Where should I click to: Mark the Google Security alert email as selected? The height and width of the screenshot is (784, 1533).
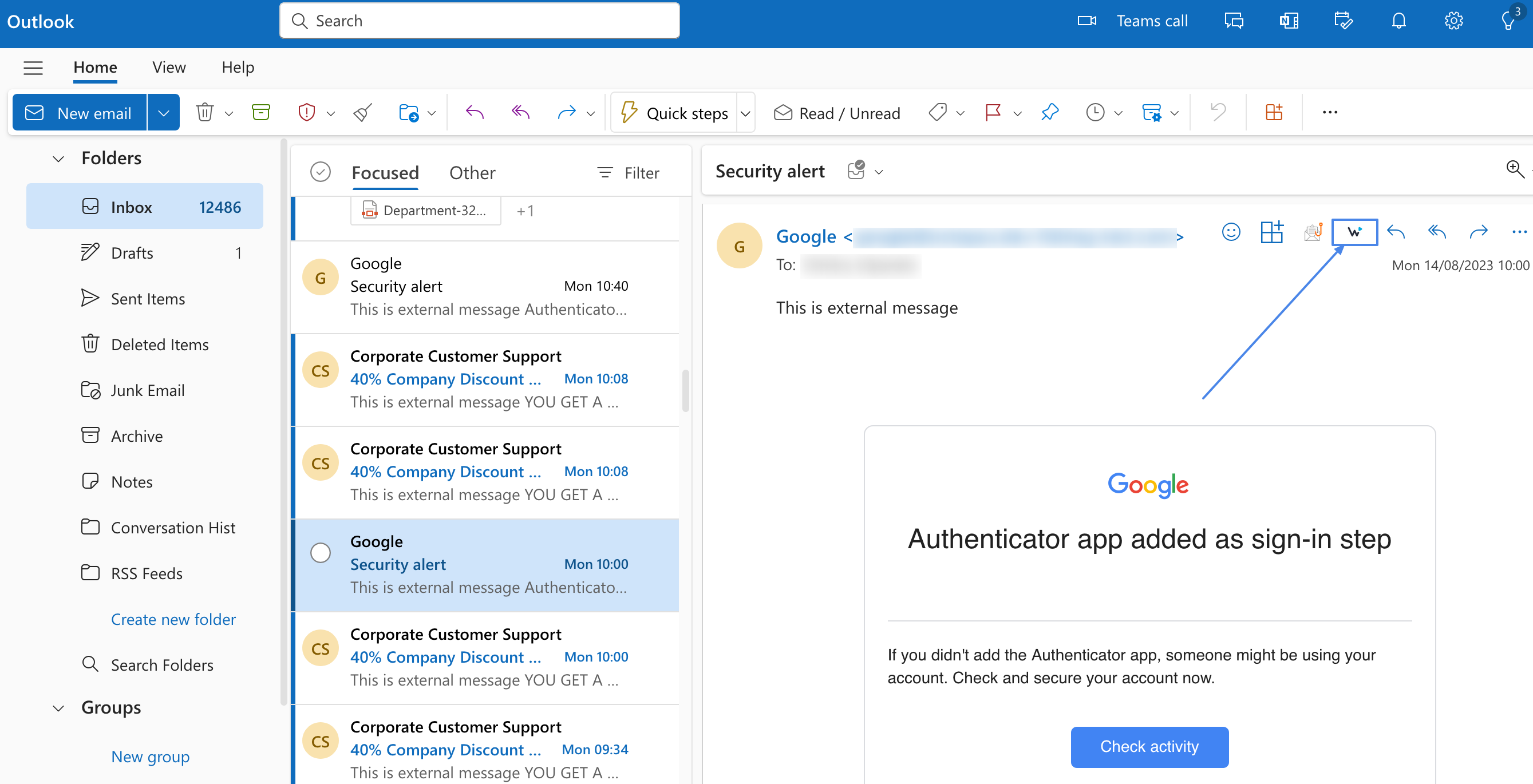coord(321,552)
